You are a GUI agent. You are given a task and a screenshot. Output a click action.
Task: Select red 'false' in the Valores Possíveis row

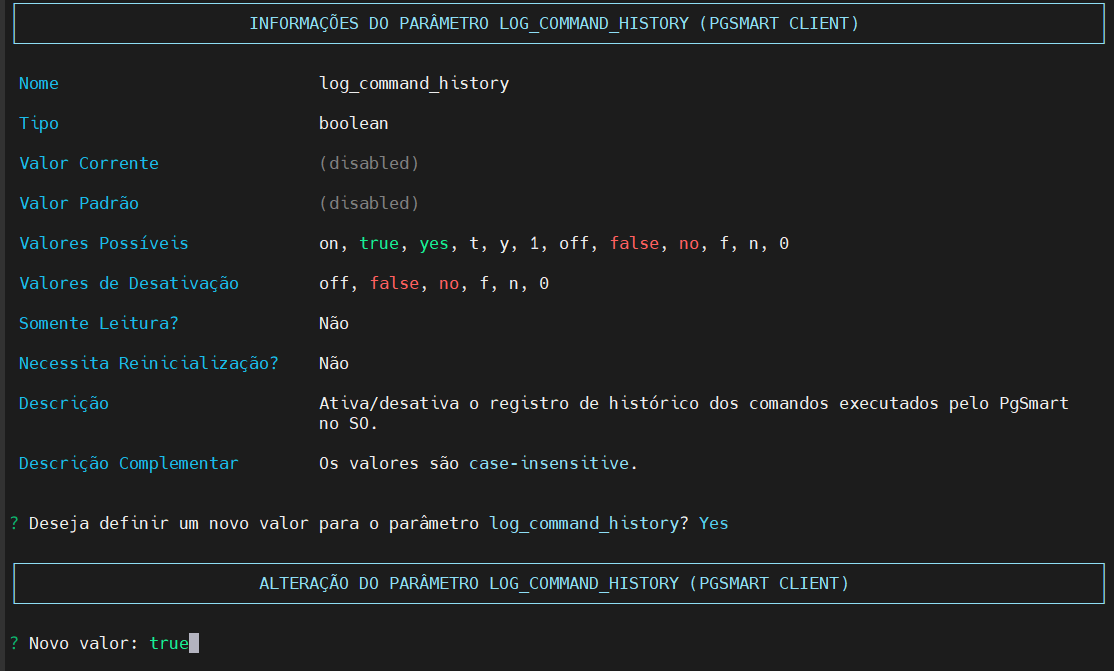634,243
